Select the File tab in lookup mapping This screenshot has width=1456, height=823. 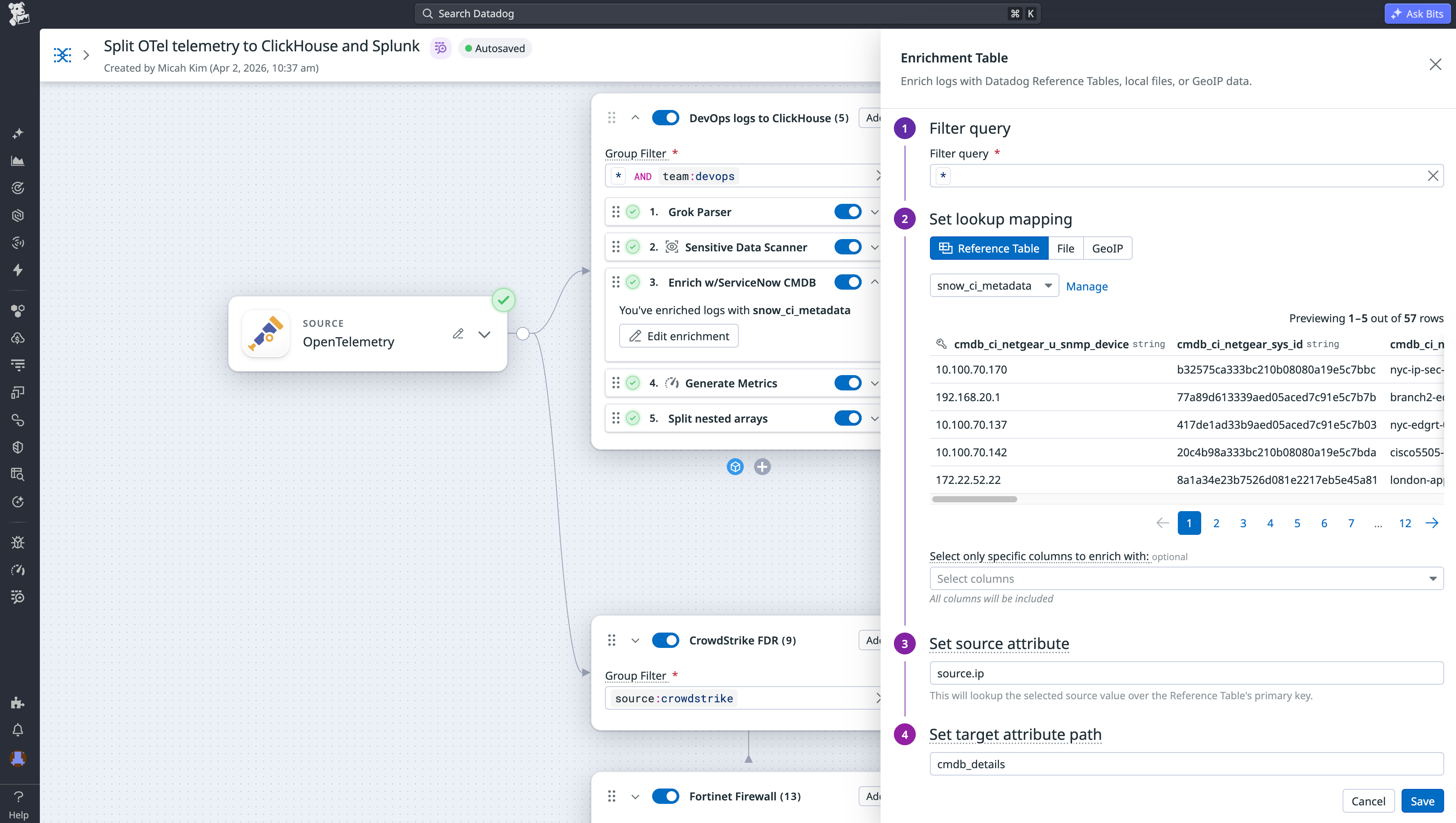[x=1066, y=248]
